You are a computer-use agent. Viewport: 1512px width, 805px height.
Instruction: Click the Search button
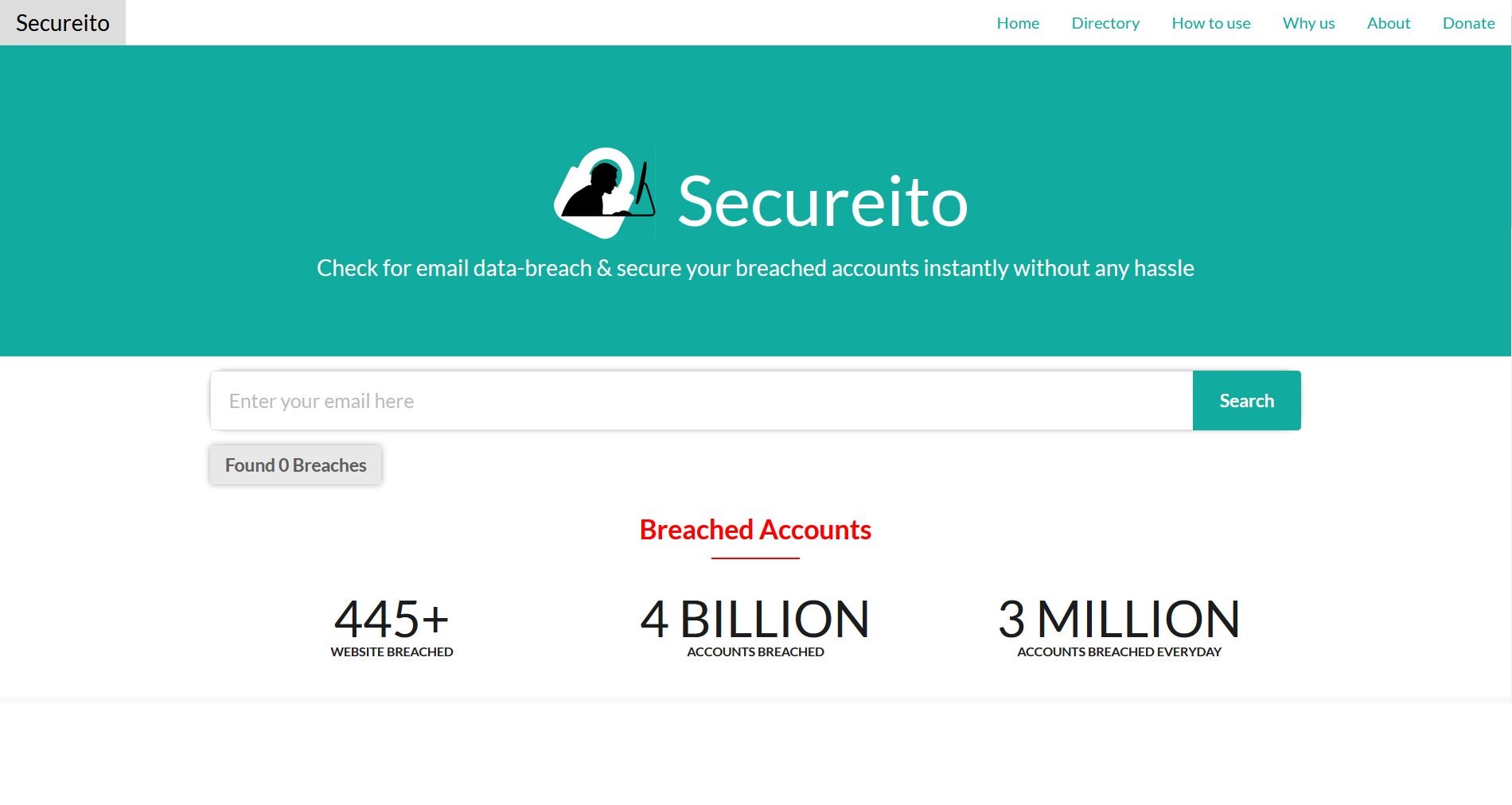point(1246,400)
